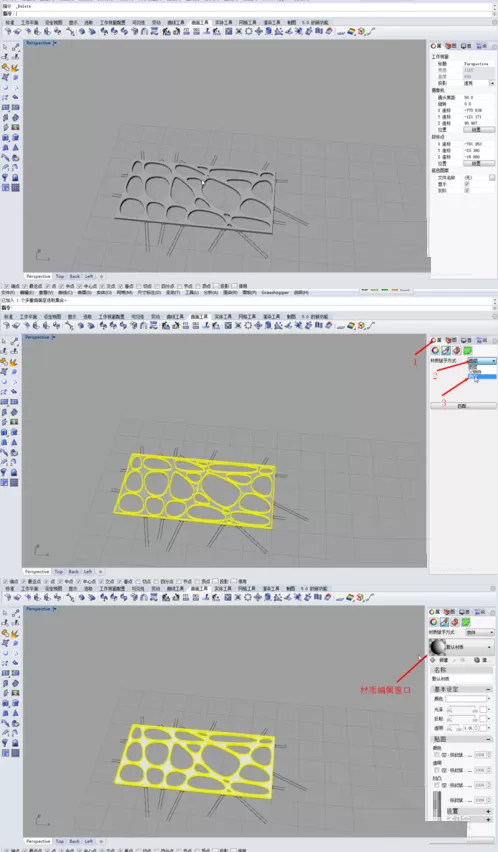Toggle 端点 osnap checkbox below top viewport
The image size is (498, 852).
[x=7, y=286]
